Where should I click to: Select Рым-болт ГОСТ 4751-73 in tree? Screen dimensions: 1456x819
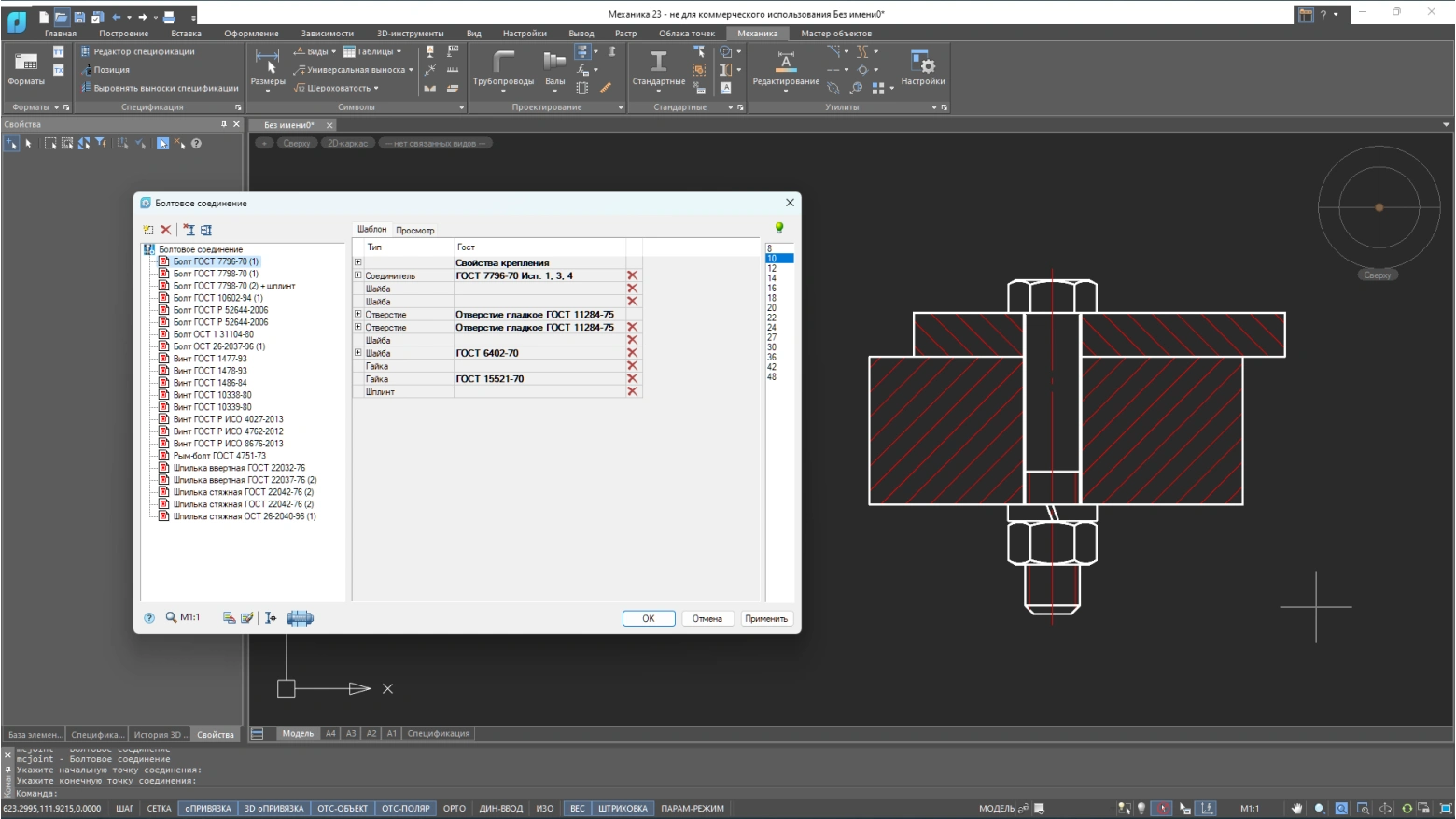[219, 456]
